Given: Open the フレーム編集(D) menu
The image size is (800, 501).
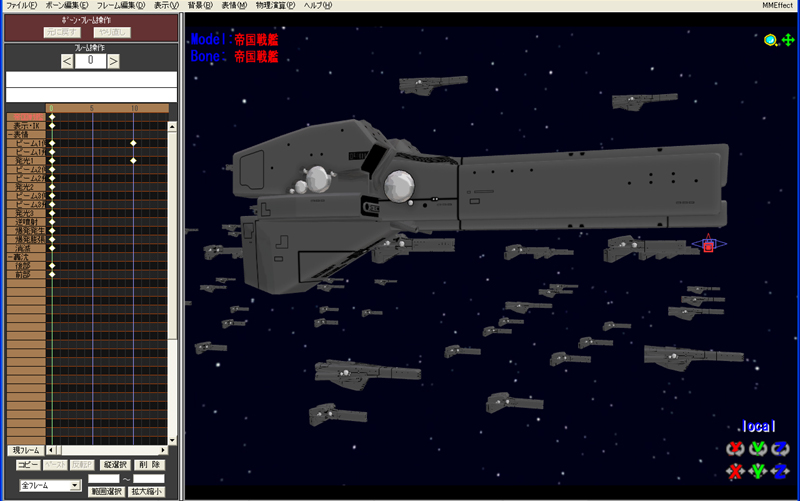Looking at the screenshot, I should click(x=121, y=5).
